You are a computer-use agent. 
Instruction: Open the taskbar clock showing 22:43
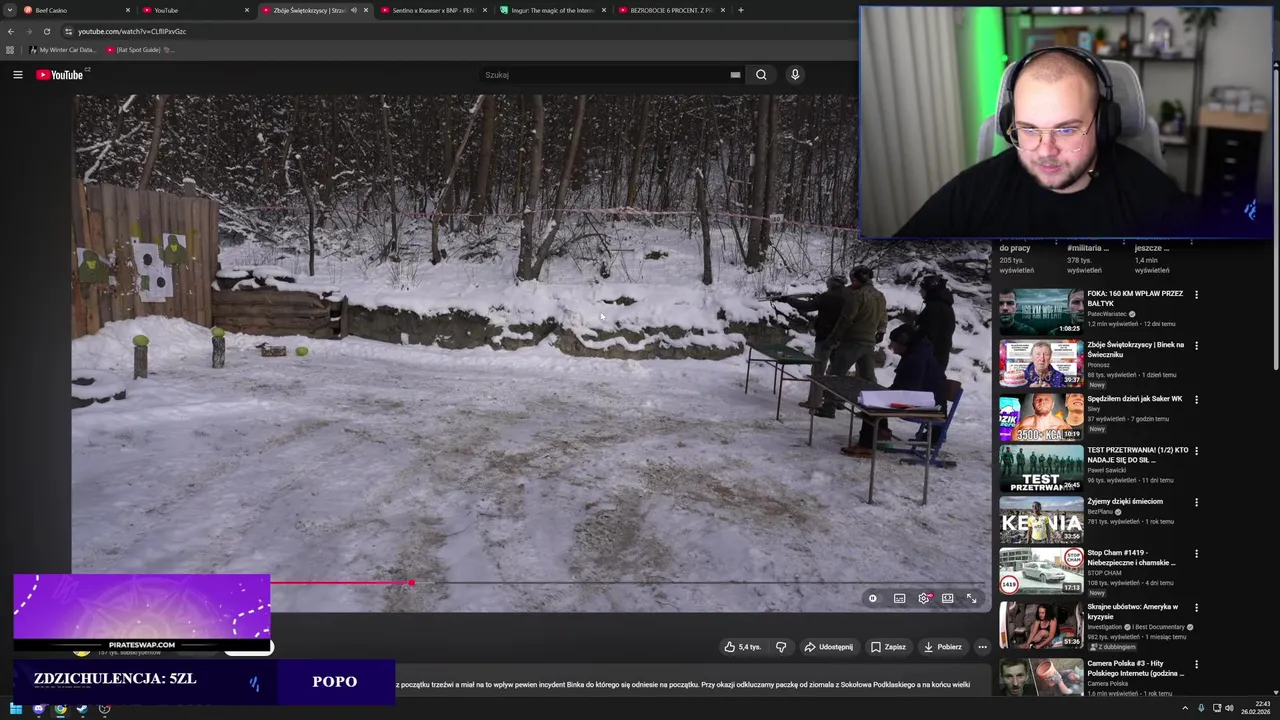(1255, 709)
